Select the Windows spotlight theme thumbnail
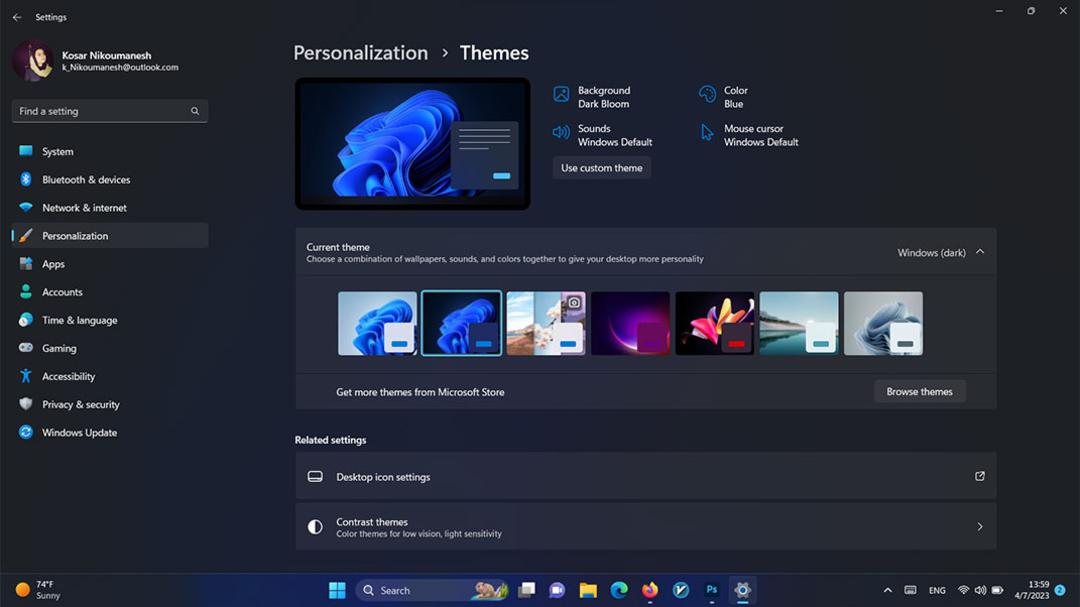 click(x=546, y=323)
